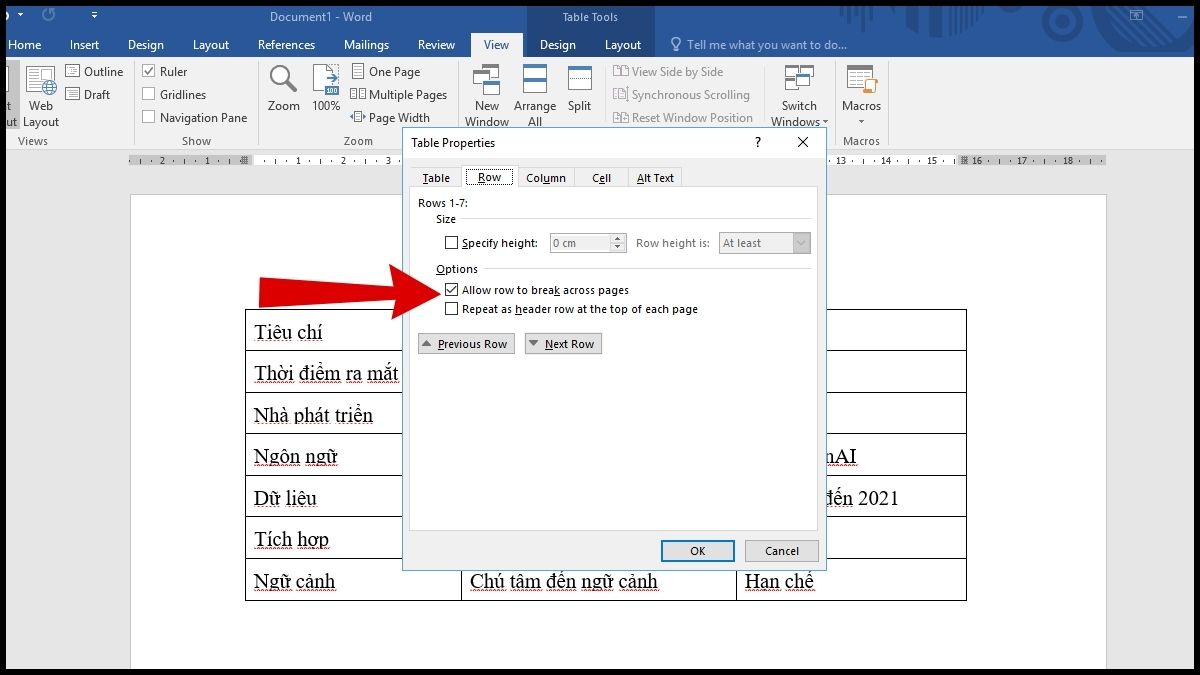Switch to the Column tab in dialog
Screen dimensions: 1200x675
pyautogui.click(x=546, y=177)
